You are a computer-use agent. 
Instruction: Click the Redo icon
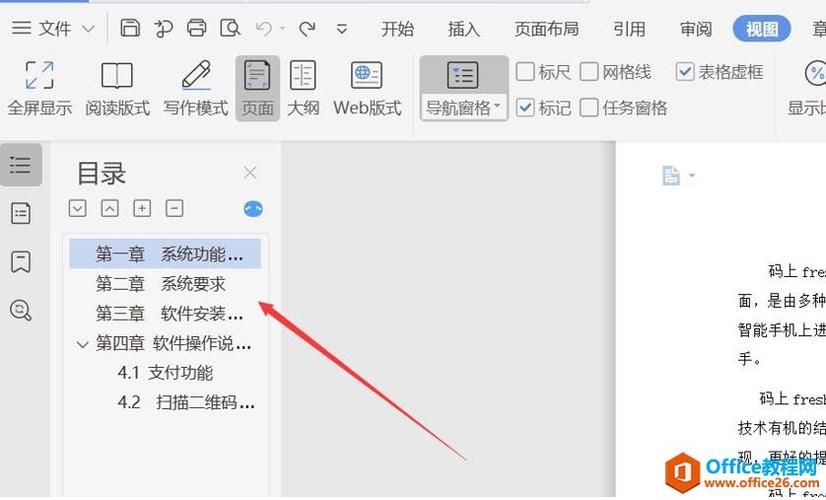pyautogui.click(x=307, y=28)
